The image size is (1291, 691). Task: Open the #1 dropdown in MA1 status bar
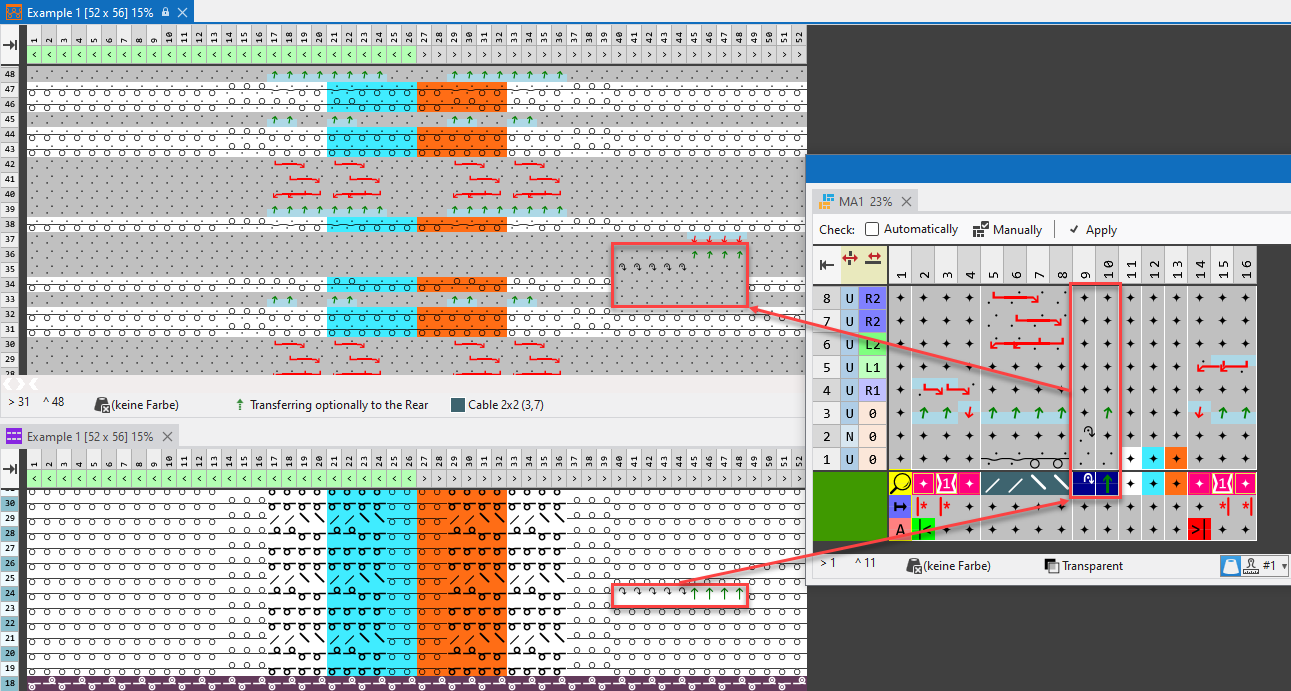point(1276,566)
